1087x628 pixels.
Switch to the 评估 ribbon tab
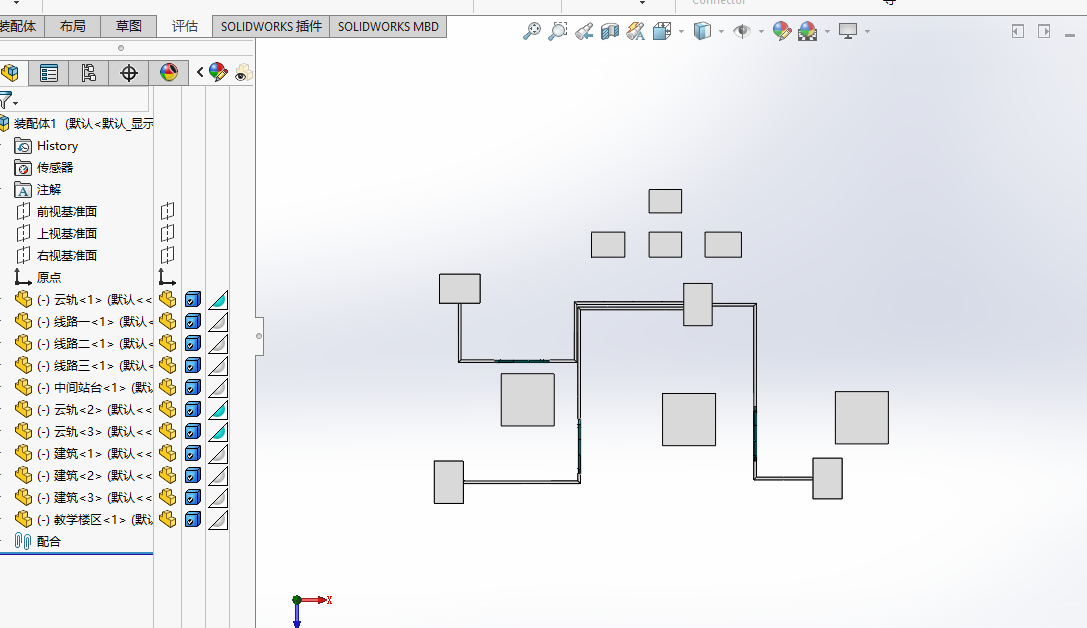click(x=184, y=26)
